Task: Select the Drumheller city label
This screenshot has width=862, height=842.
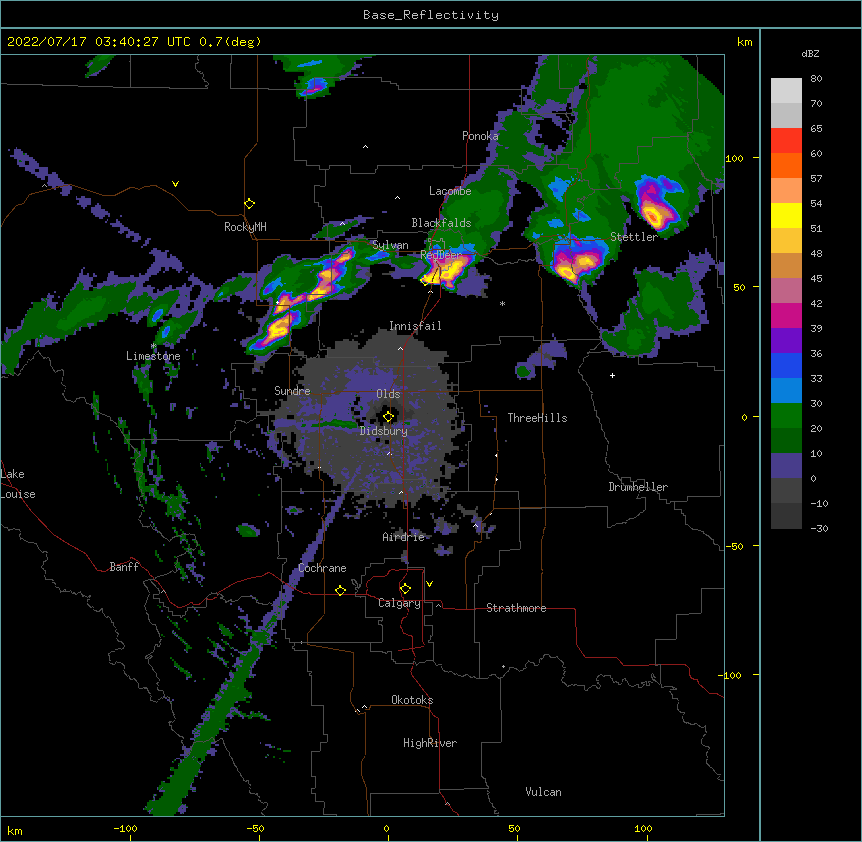Action: pos(638,487)
